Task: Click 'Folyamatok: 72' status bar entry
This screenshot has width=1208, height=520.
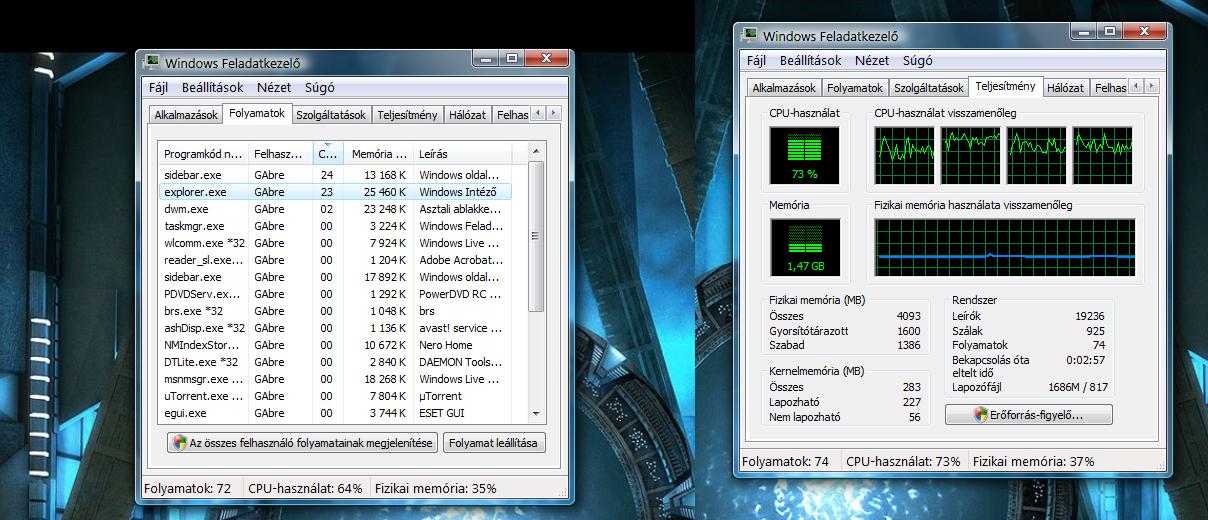Action: click(x=188, y=489)
